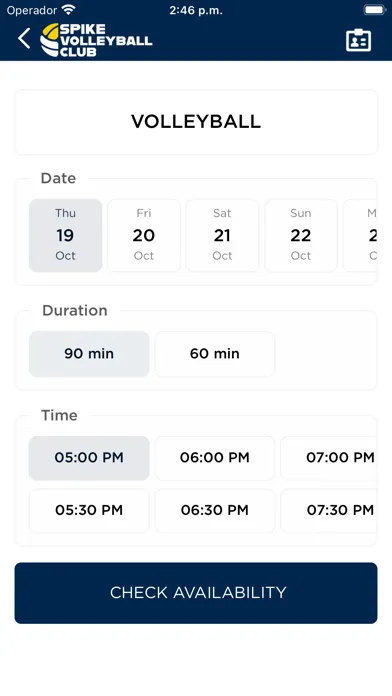Tap the battery indicator icon
Viewport: 392px width, 696px height.
click(375, 10)
